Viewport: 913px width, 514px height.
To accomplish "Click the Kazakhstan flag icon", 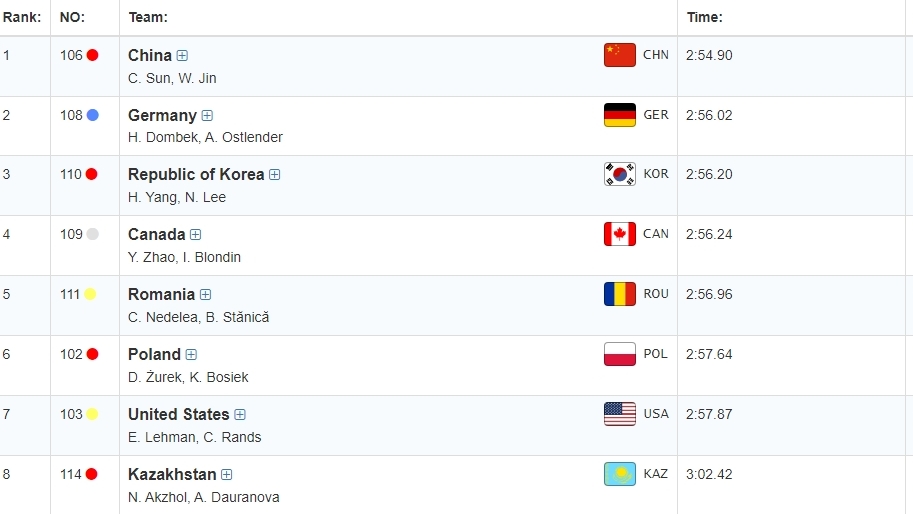I will tap(620, 474).
